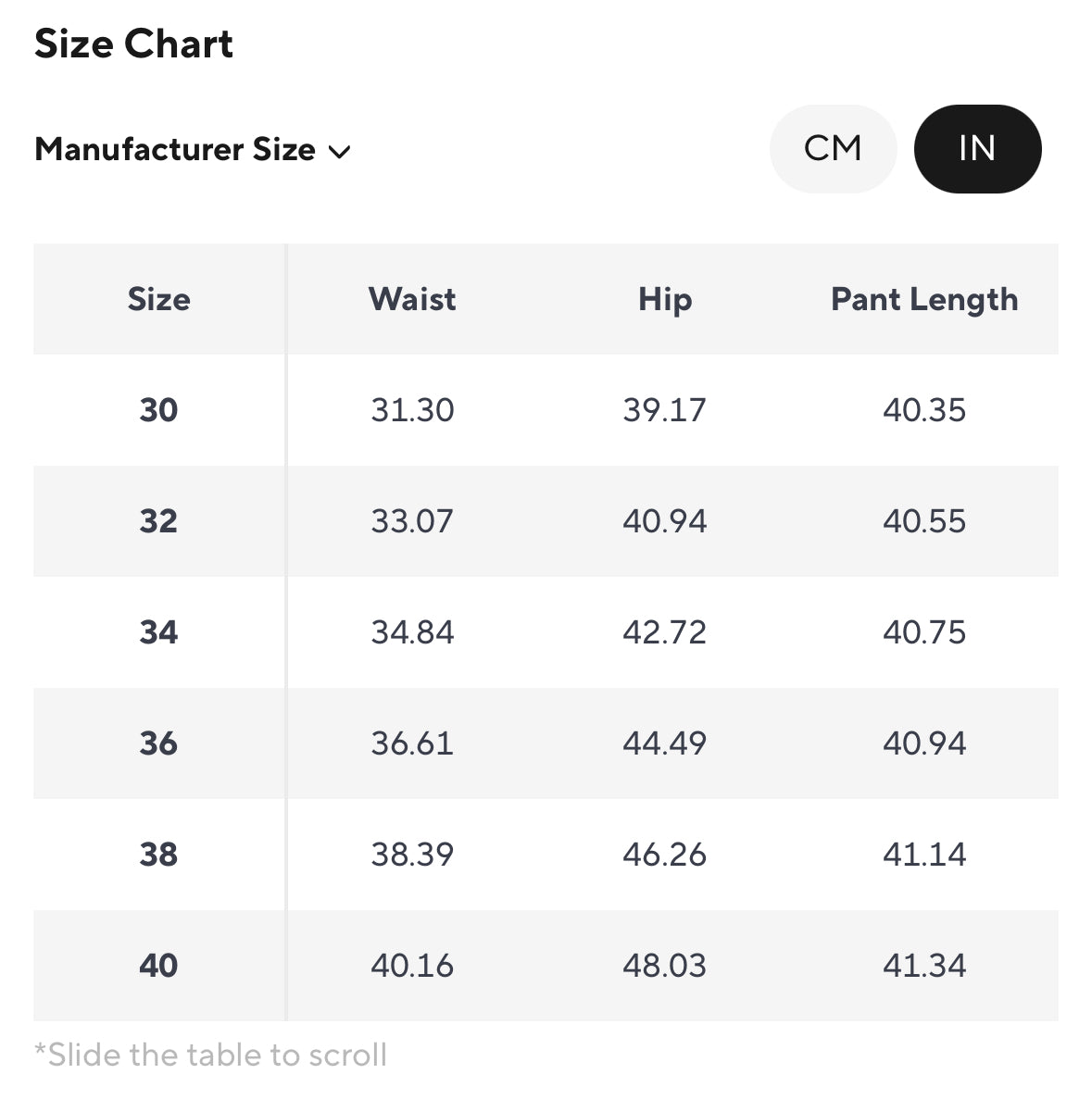Select size 34 row label
Viewport: 1092px width, 1099px height.
point(158,632)
